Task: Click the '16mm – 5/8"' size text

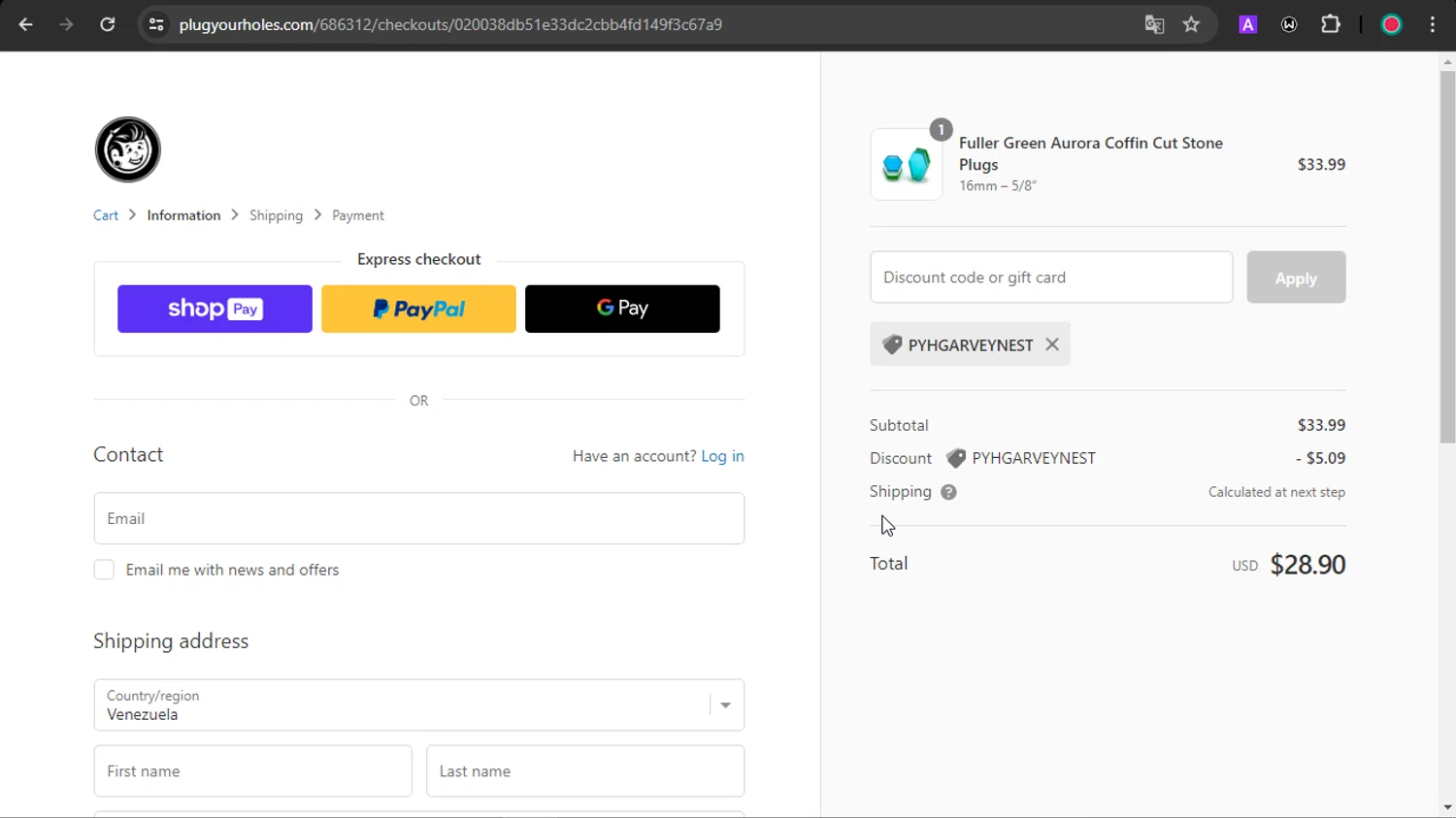Action: click(x=998, y=185)
